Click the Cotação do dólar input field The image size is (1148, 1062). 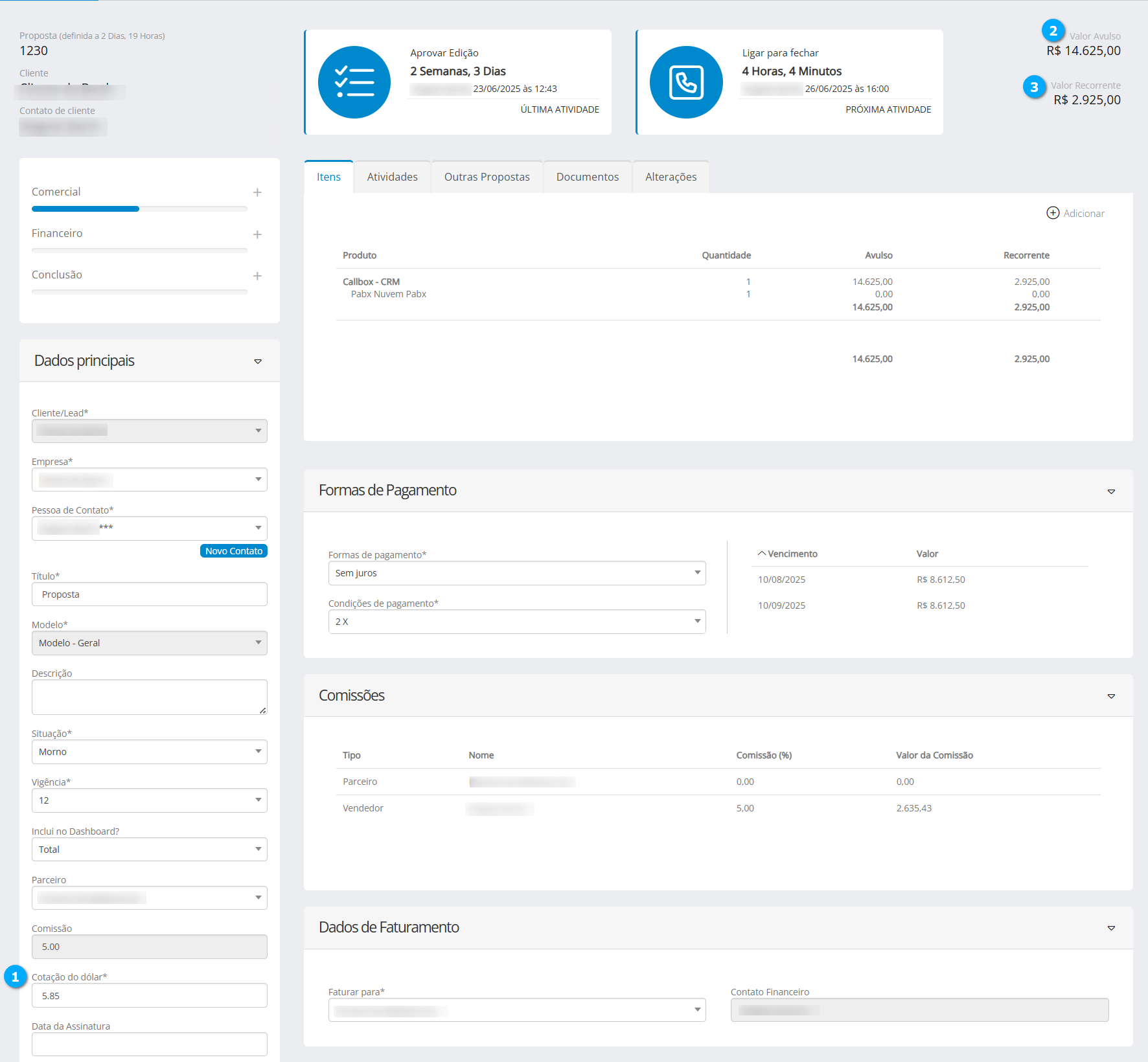[x=149, y=995]
